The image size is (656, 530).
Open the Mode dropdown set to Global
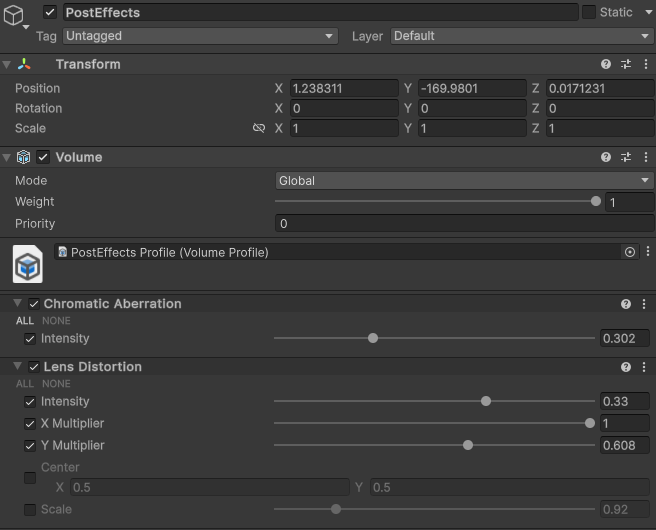(464, 181)
